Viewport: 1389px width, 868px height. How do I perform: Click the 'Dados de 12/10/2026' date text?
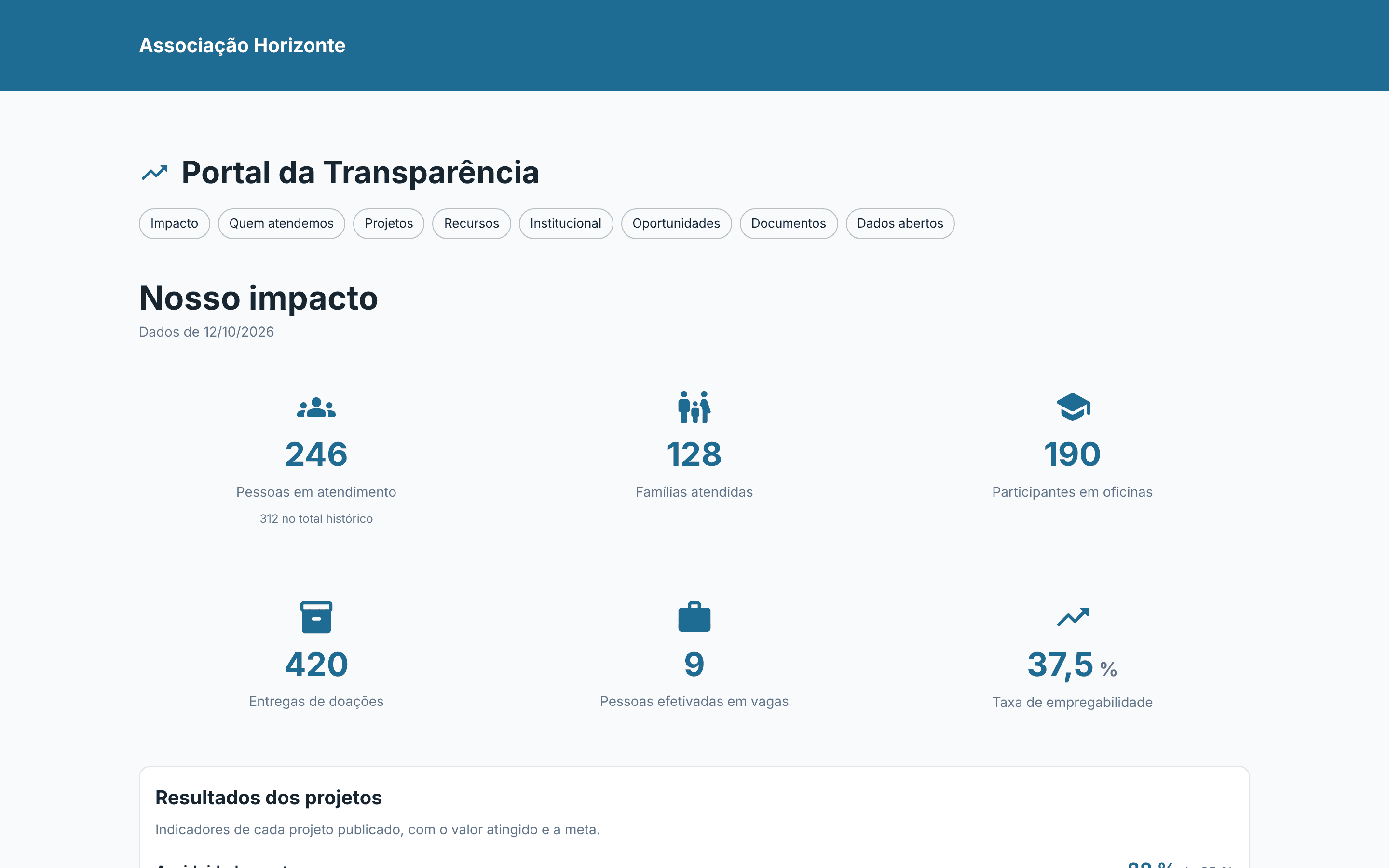tap(206, 332)
